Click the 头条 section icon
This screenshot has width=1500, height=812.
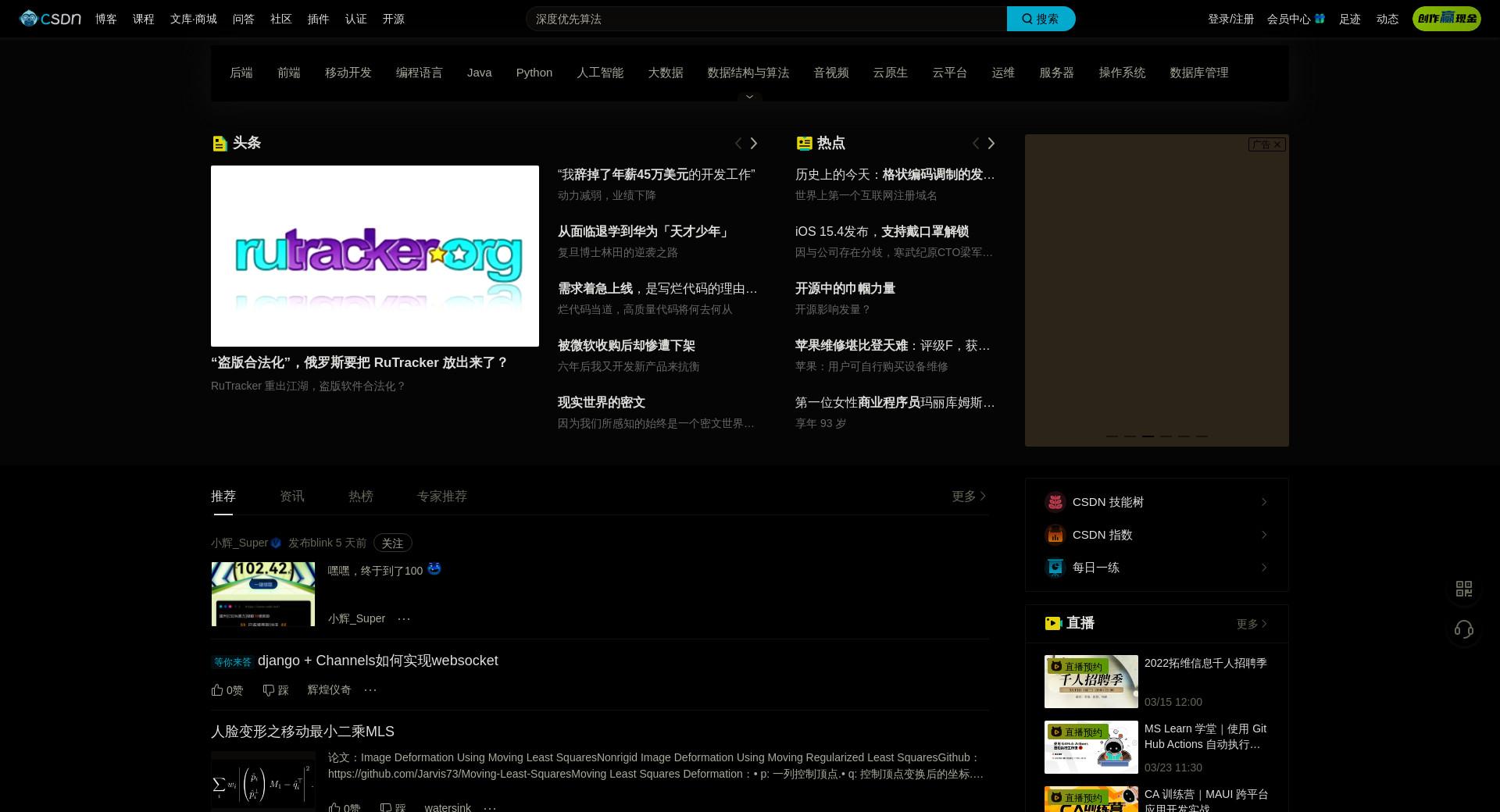pos(220,144)
